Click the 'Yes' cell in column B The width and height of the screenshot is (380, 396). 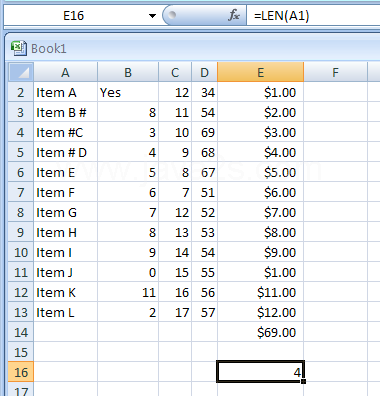[x=128, y=92]
